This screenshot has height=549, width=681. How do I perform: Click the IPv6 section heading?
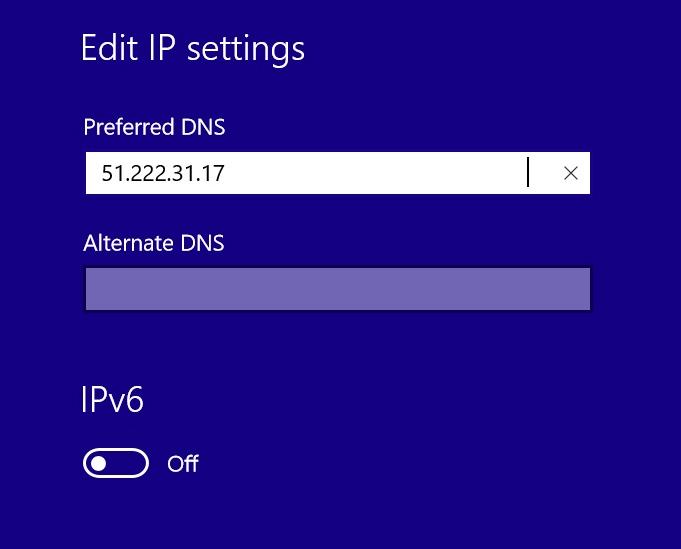pos(112,399)
